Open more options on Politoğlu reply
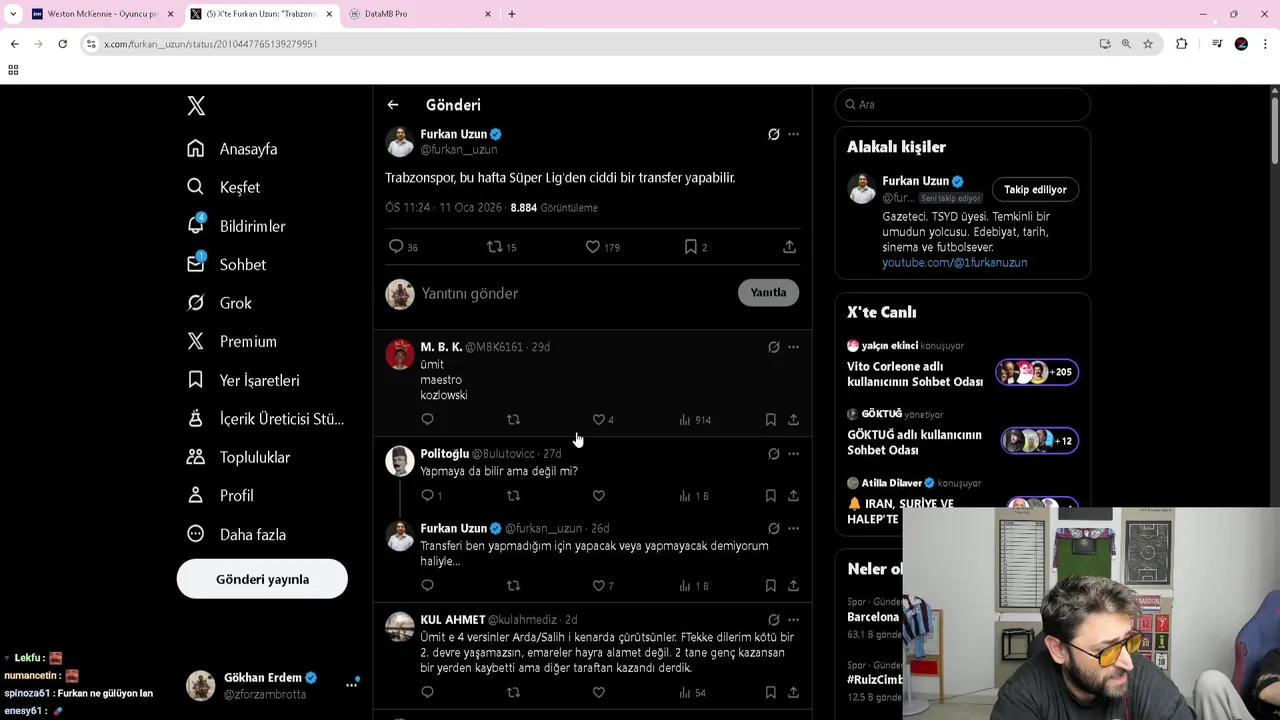The width and height of the screenshot is (1280, 720). [793, 454]
